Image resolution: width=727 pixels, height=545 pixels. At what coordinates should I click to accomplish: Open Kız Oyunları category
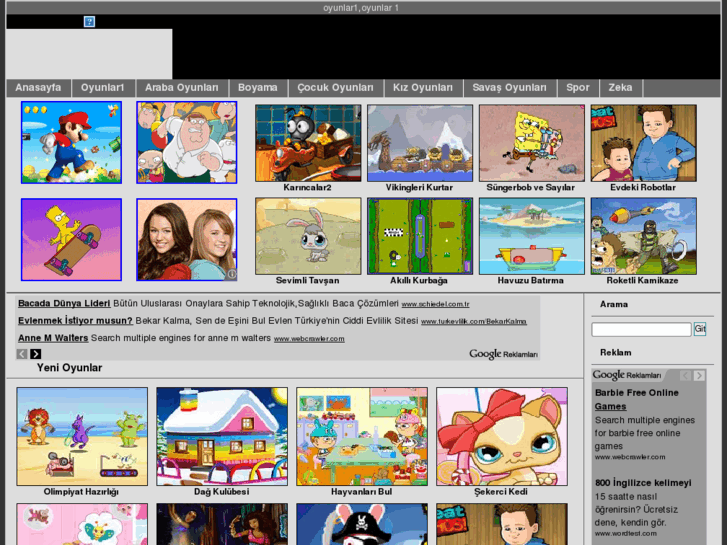click(423, 88)
